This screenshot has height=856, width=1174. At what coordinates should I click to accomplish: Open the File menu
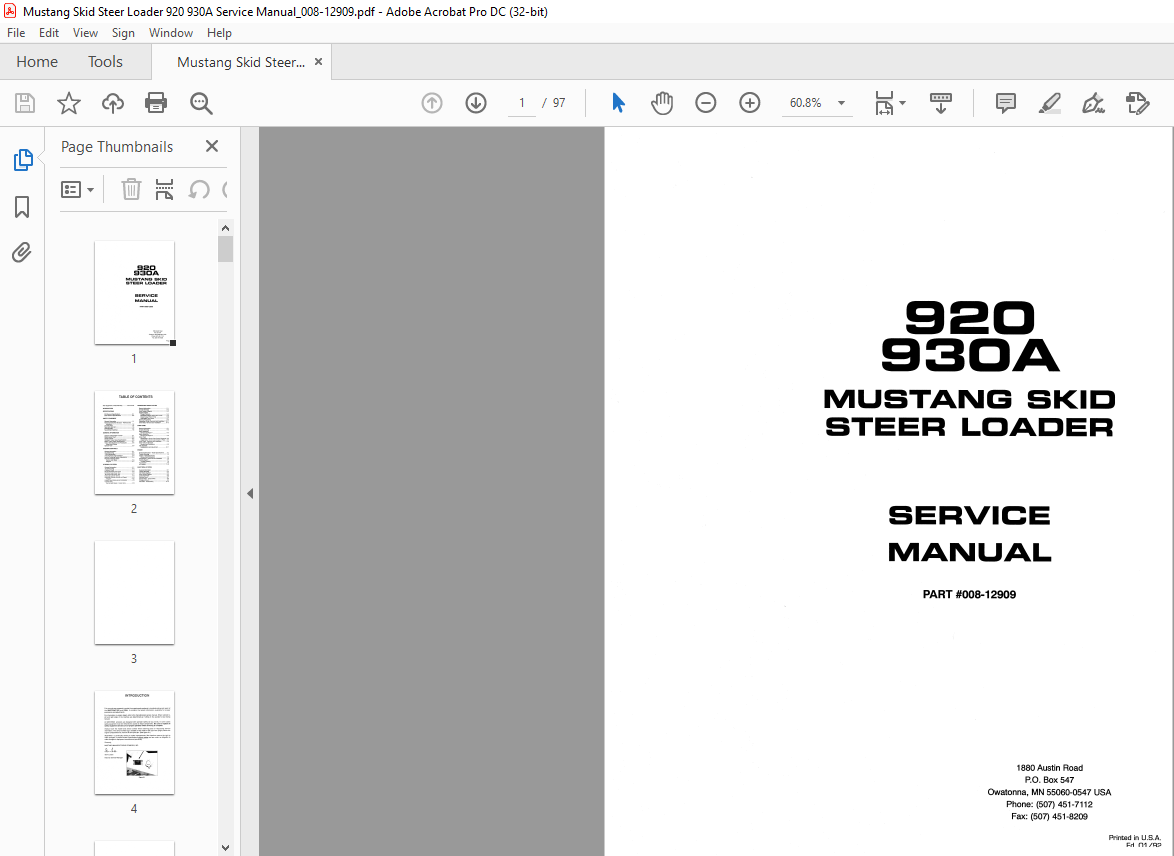(16, 33)
